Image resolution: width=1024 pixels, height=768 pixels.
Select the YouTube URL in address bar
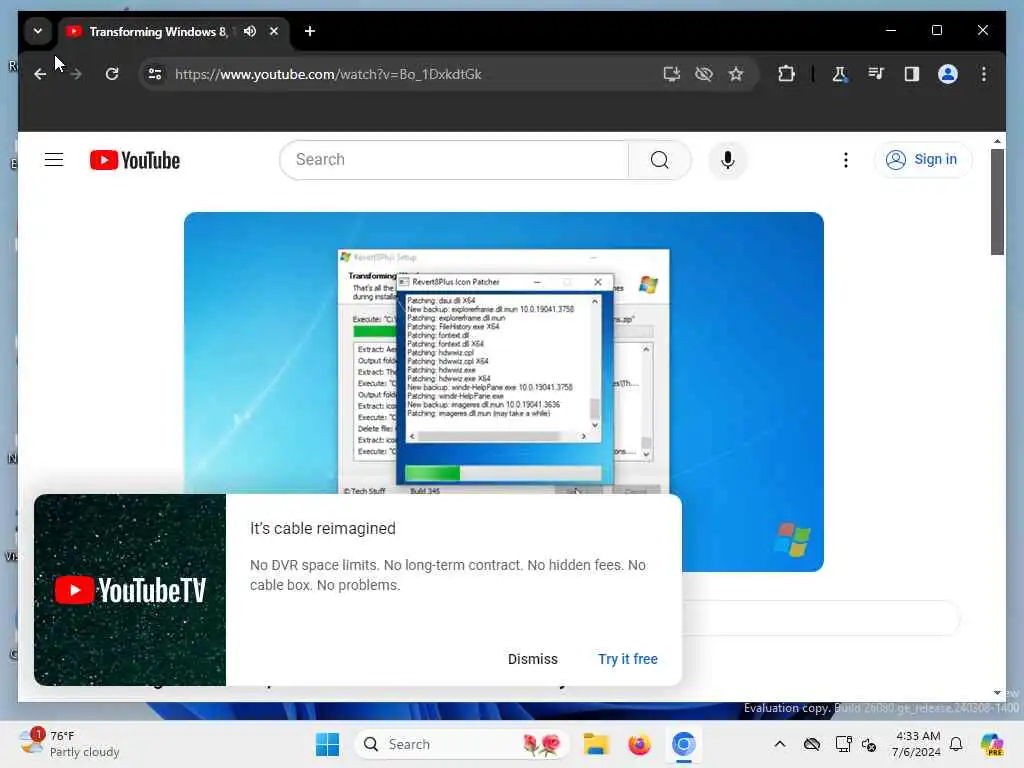tap(328, 74)
